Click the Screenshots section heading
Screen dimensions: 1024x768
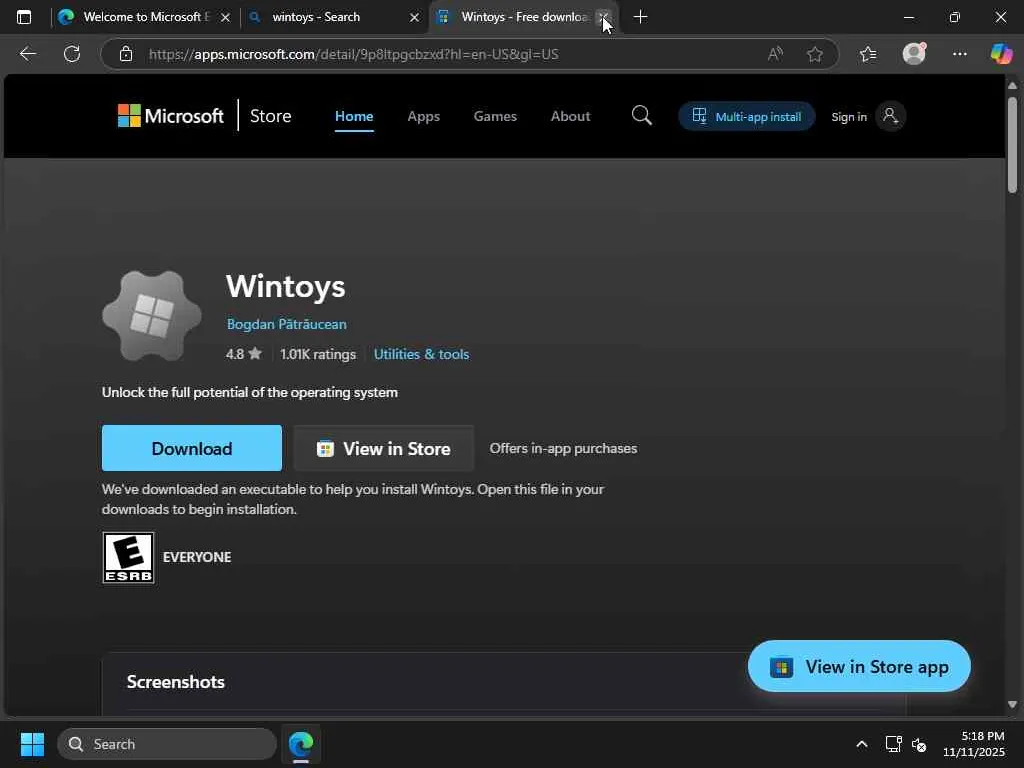tap(176, 682)
